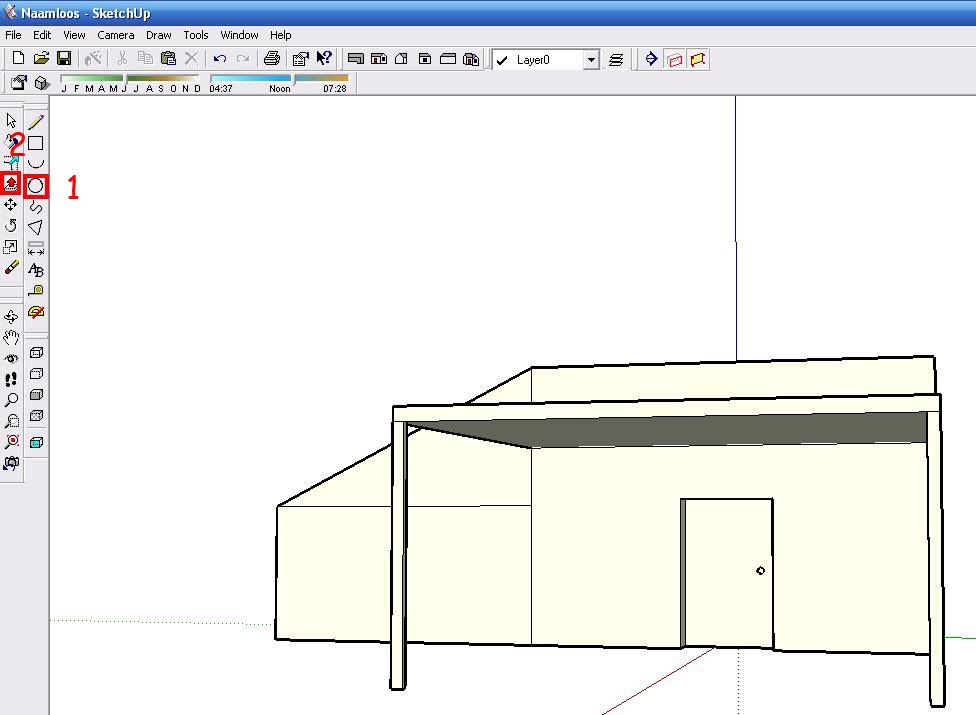Select the Push/Pull tool
This screenshot has width=976, height=715.
[11, 183]
